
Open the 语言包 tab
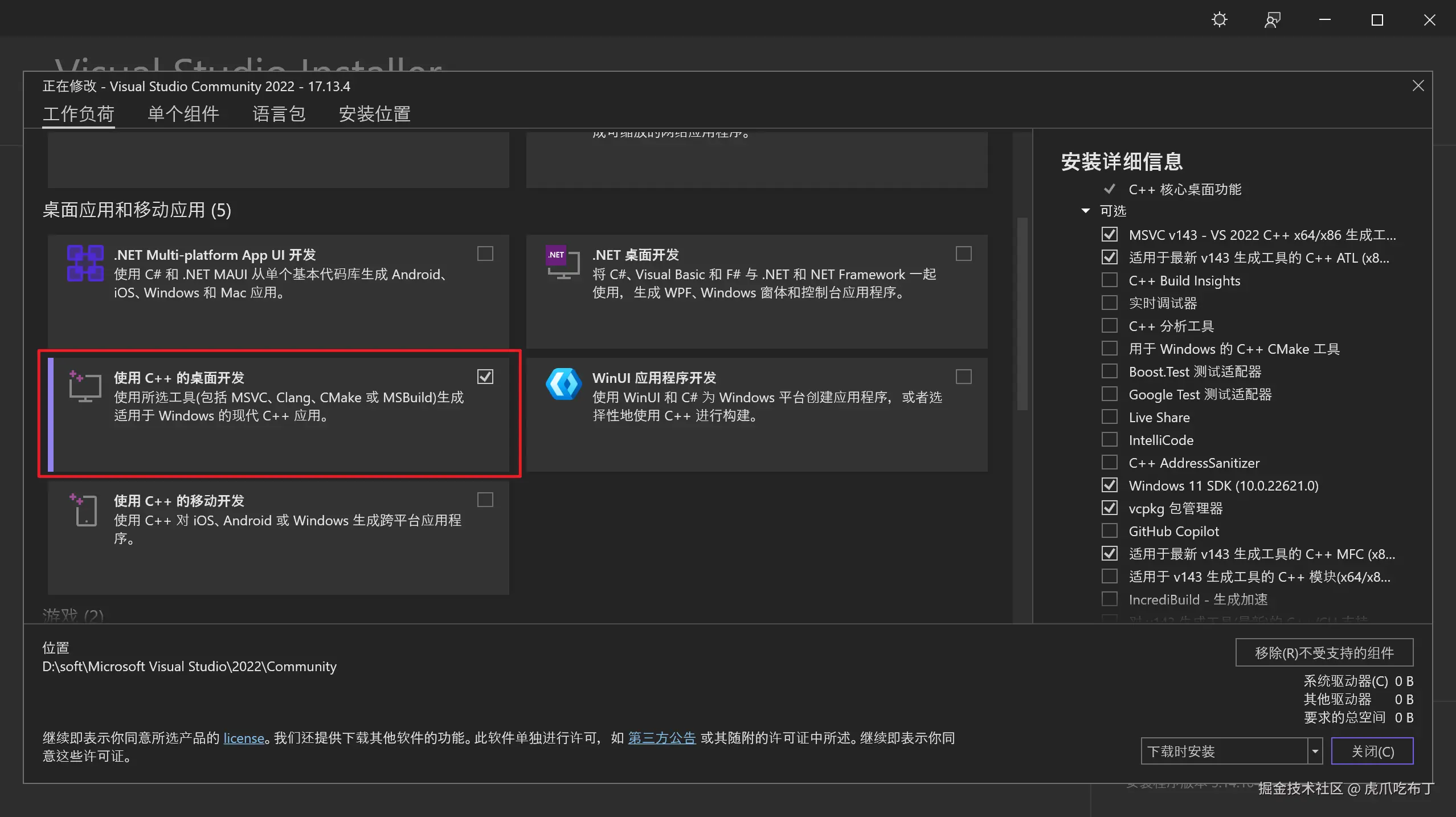[x=279, y=114]
